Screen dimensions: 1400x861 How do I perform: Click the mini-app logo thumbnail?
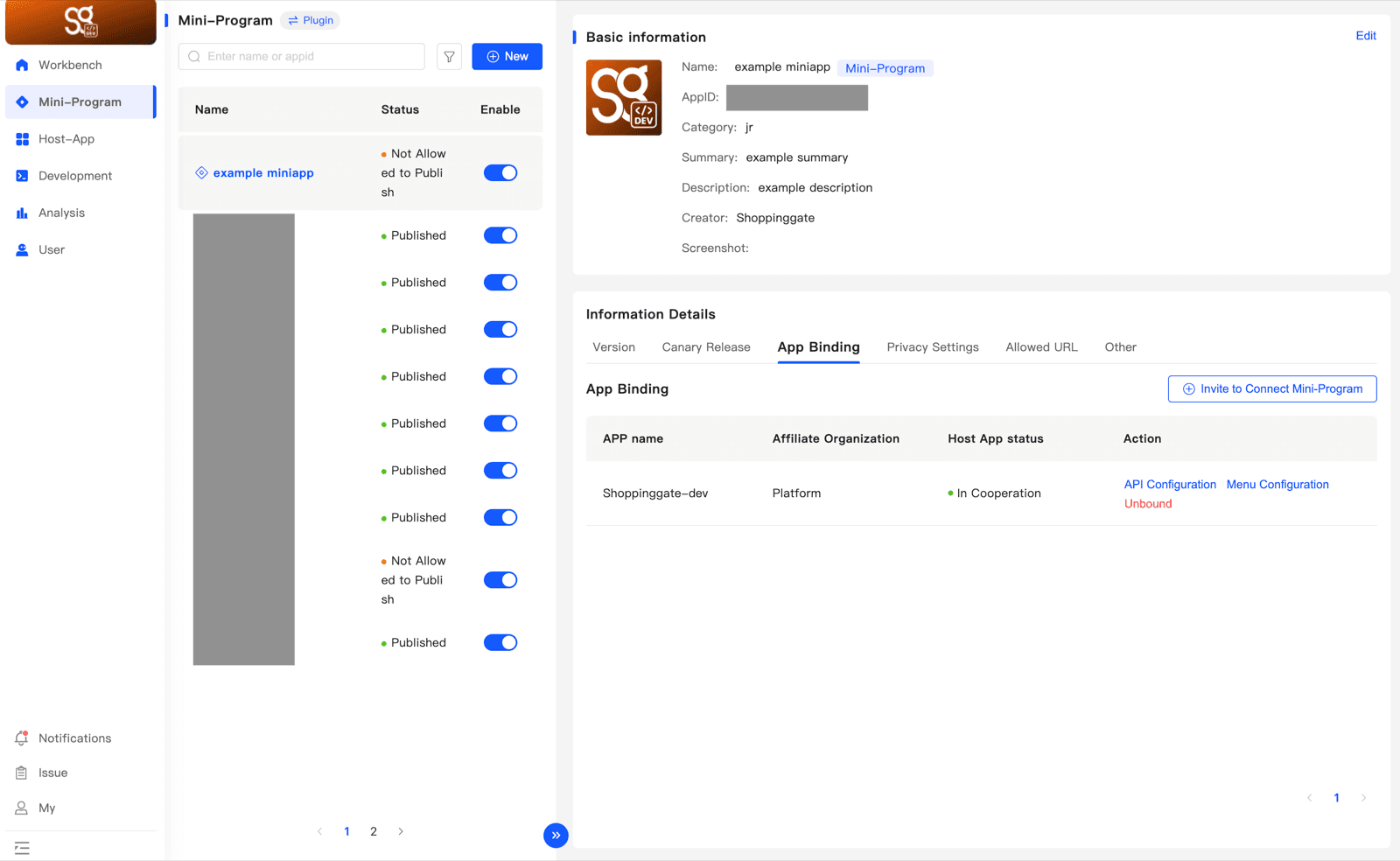tap(624, 97)
